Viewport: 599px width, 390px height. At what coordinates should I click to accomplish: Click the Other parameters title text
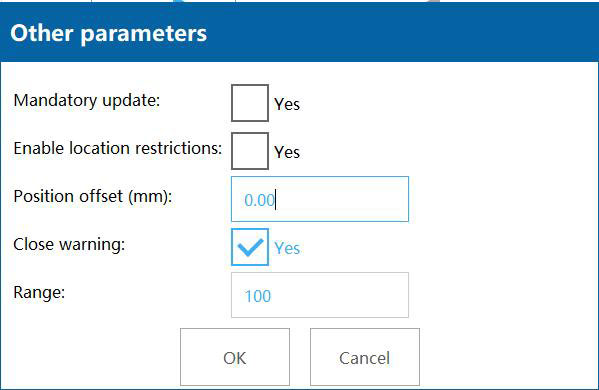click(x=108, y=34)
